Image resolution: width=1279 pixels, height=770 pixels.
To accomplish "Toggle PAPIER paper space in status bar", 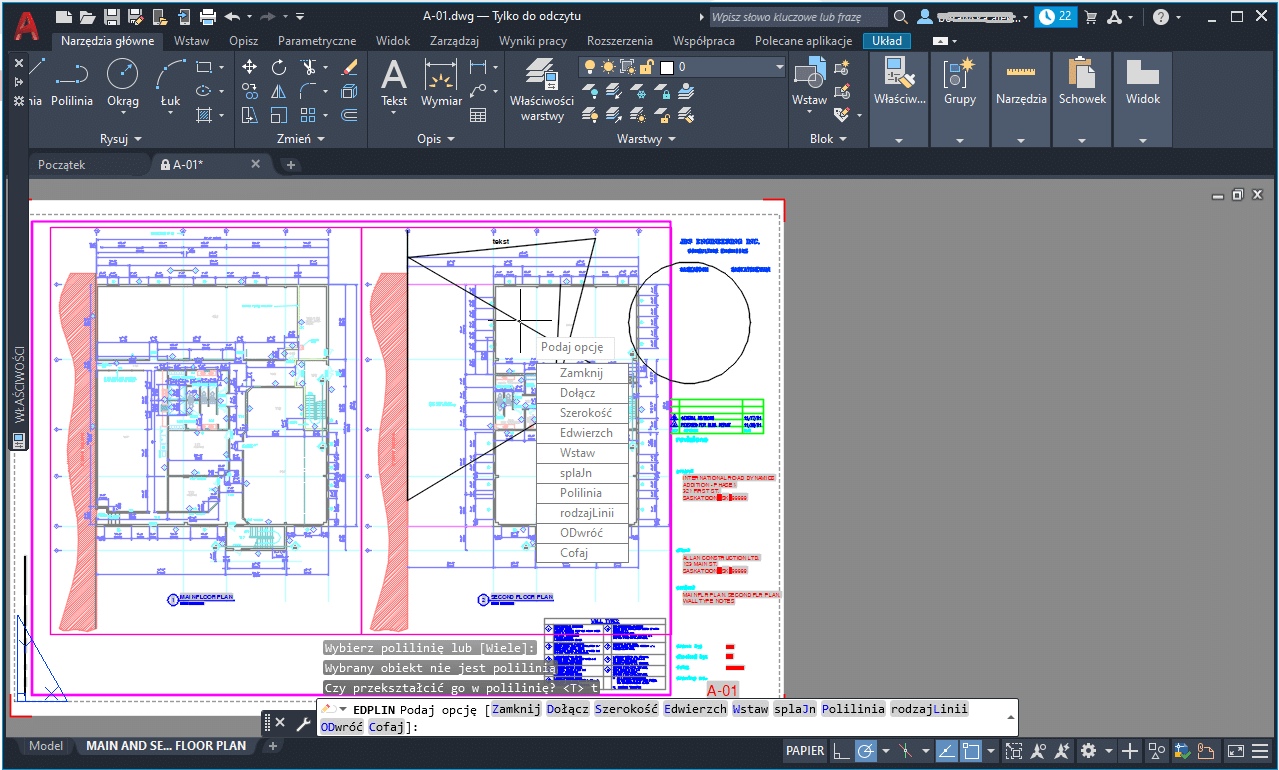I will tap(805, 751).
